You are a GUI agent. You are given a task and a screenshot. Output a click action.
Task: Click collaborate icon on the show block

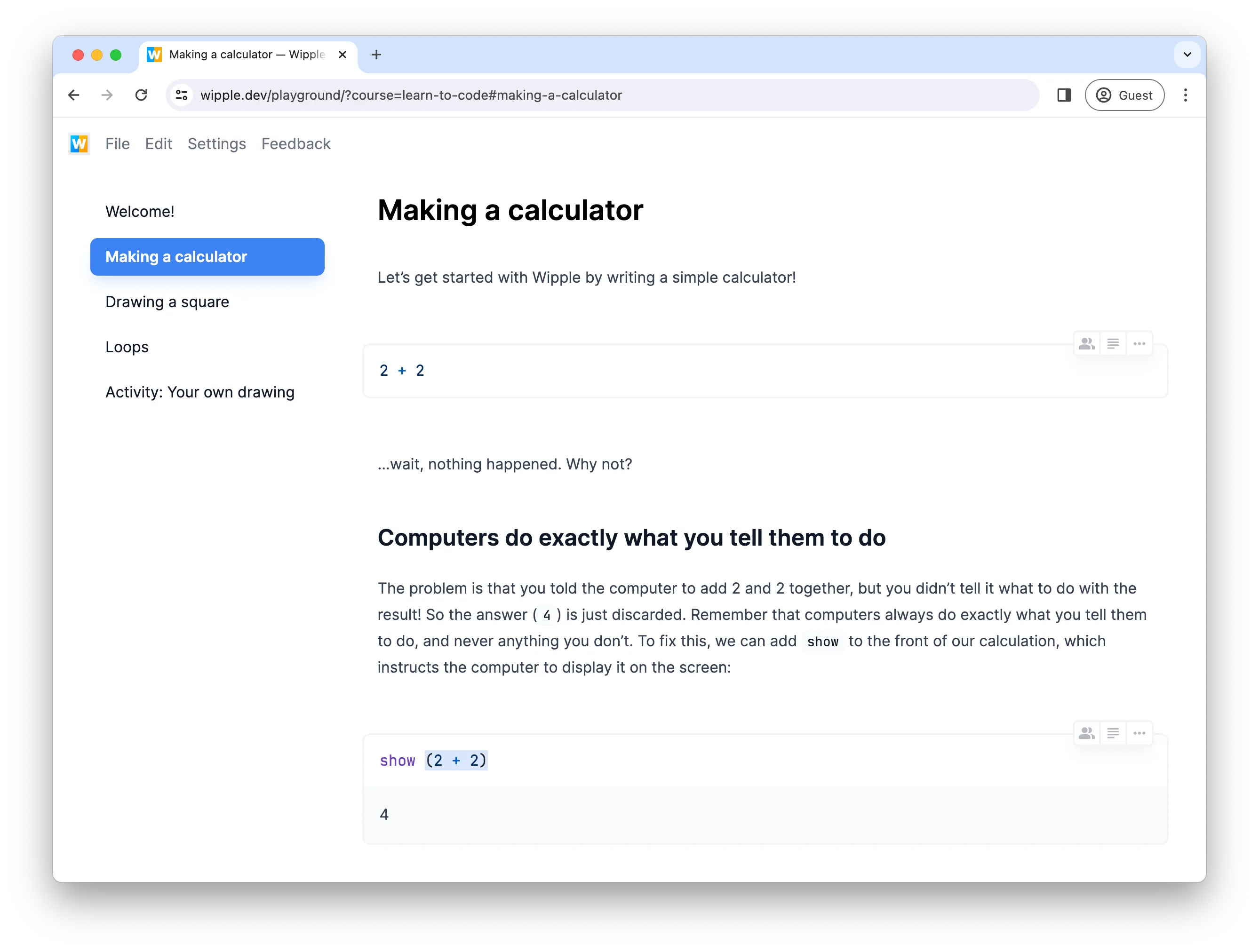[x=1086, y=733]
